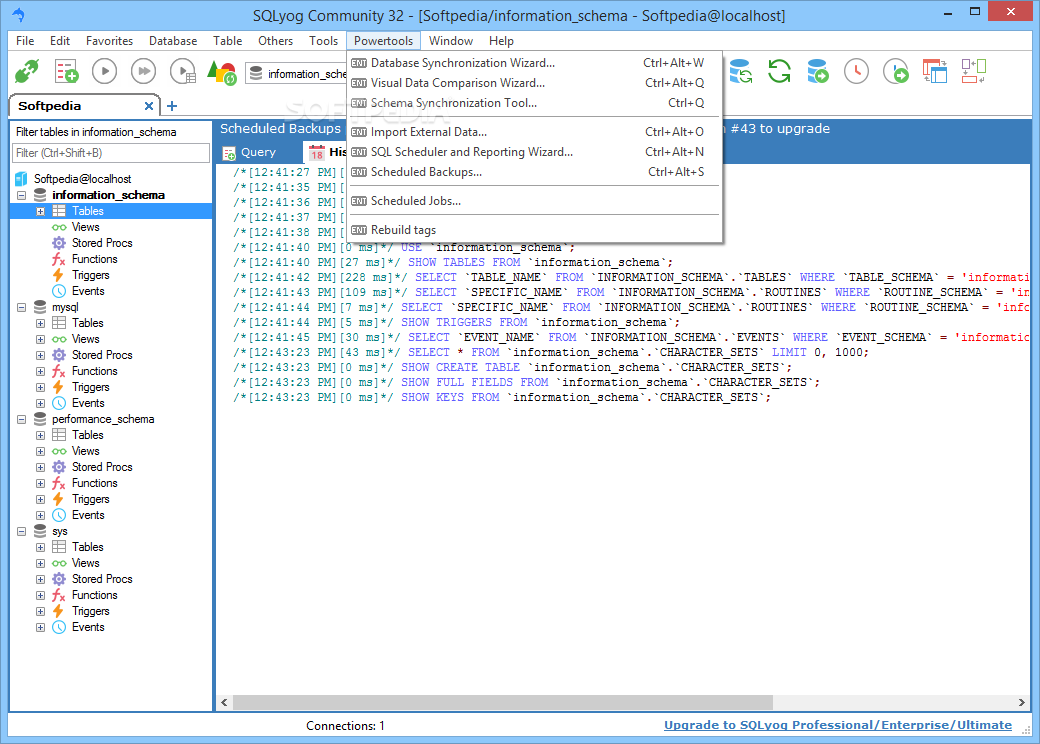
Task: Switch to the History tab
Action: [x=326, y=153]
